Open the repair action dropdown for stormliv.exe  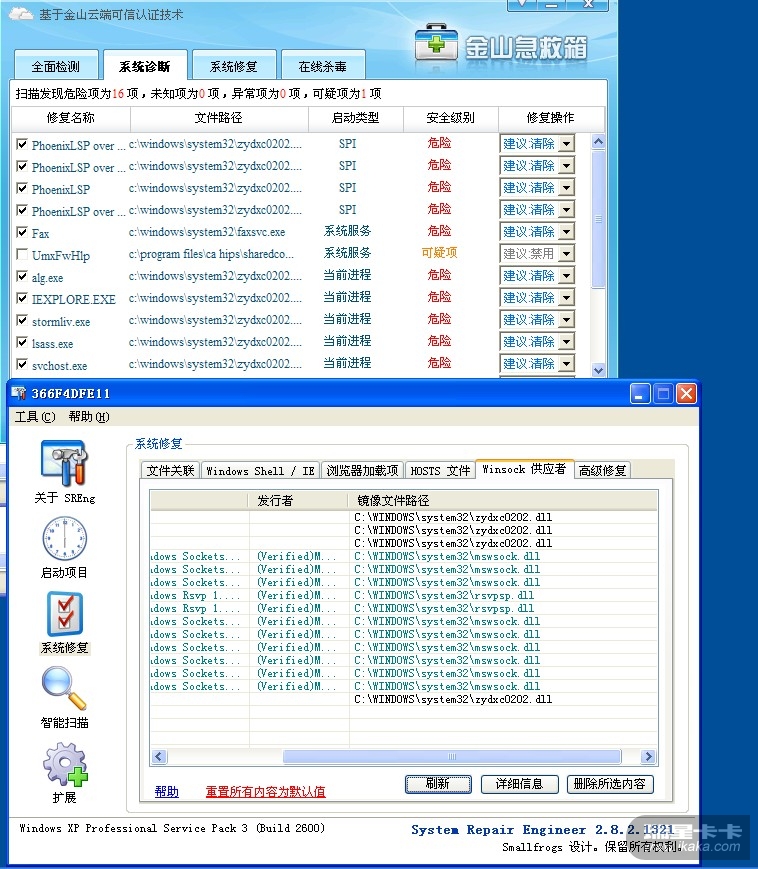point(566,320)
